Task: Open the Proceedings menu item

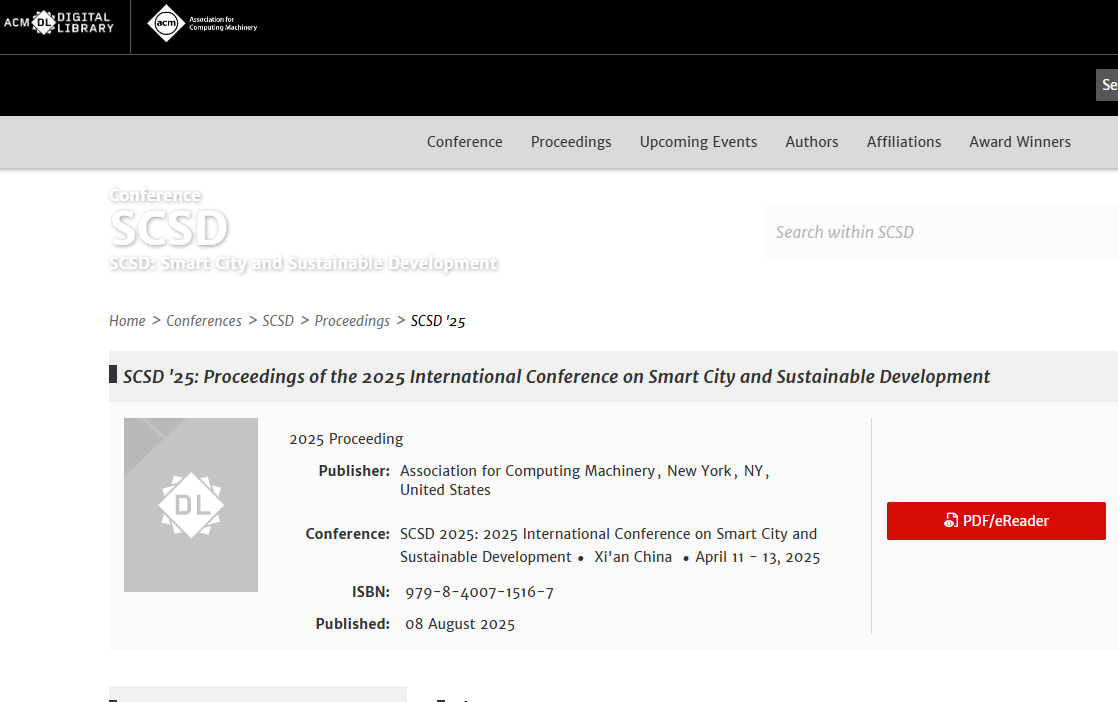Action: [571, 142]
